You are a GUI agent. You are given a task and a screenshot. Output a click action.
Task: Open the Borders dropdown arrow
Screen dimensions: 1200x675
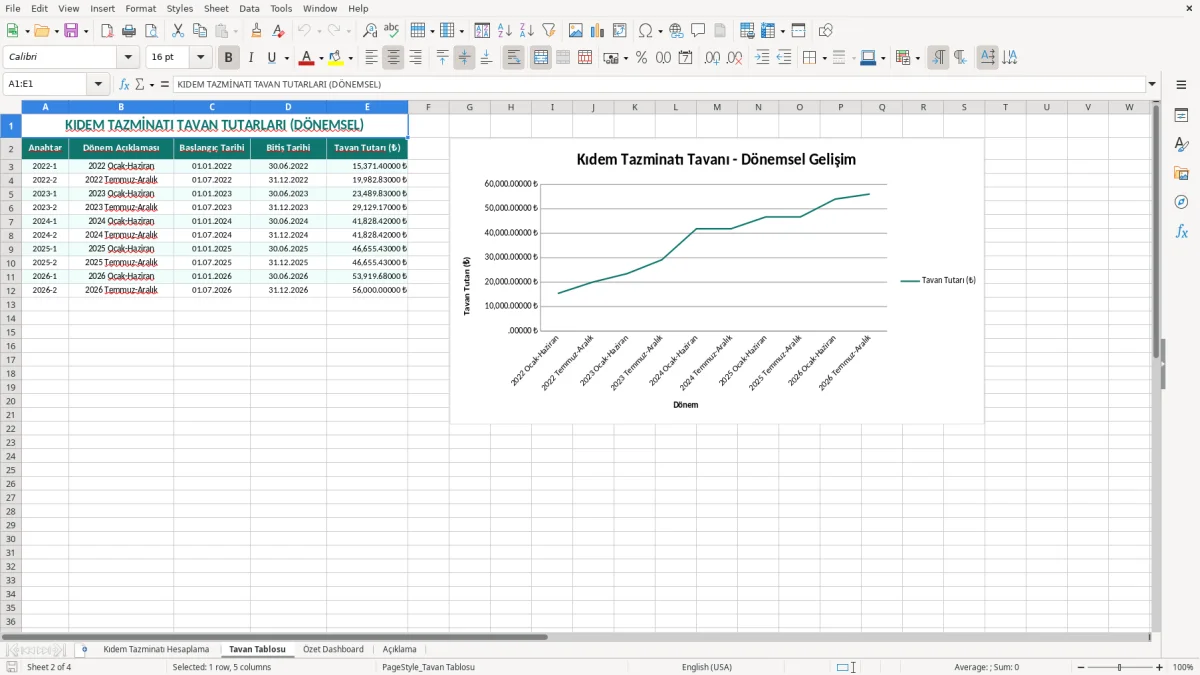coord(824,58)
